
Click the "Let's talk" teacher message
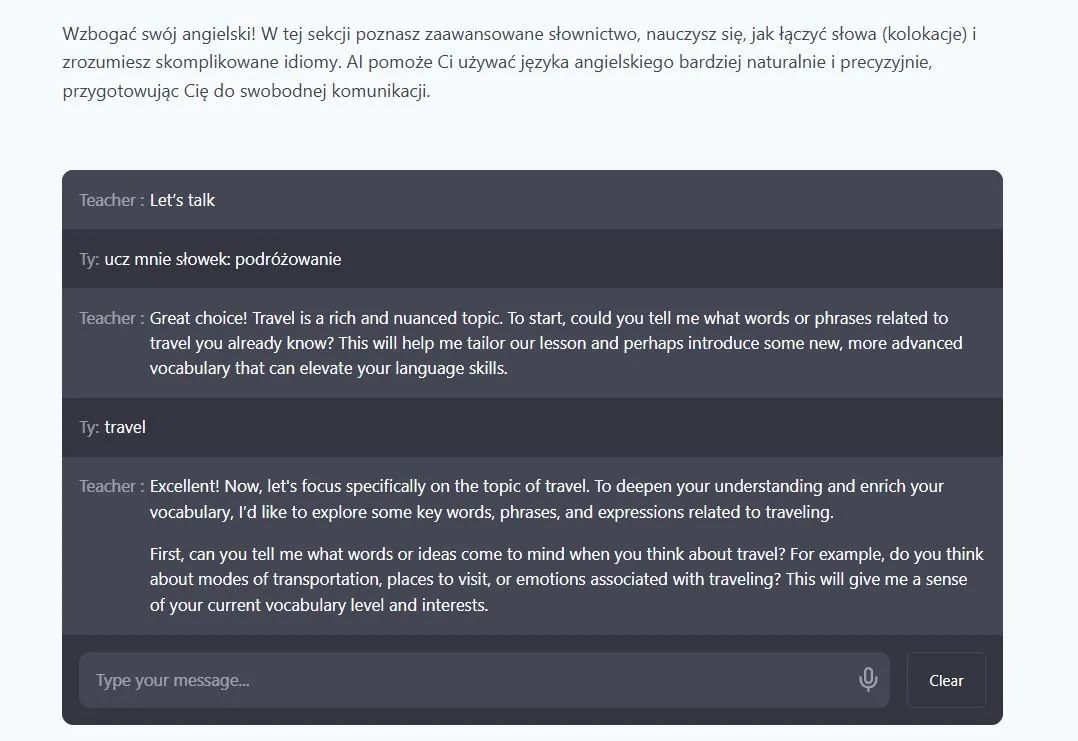[x=182, y=200]
